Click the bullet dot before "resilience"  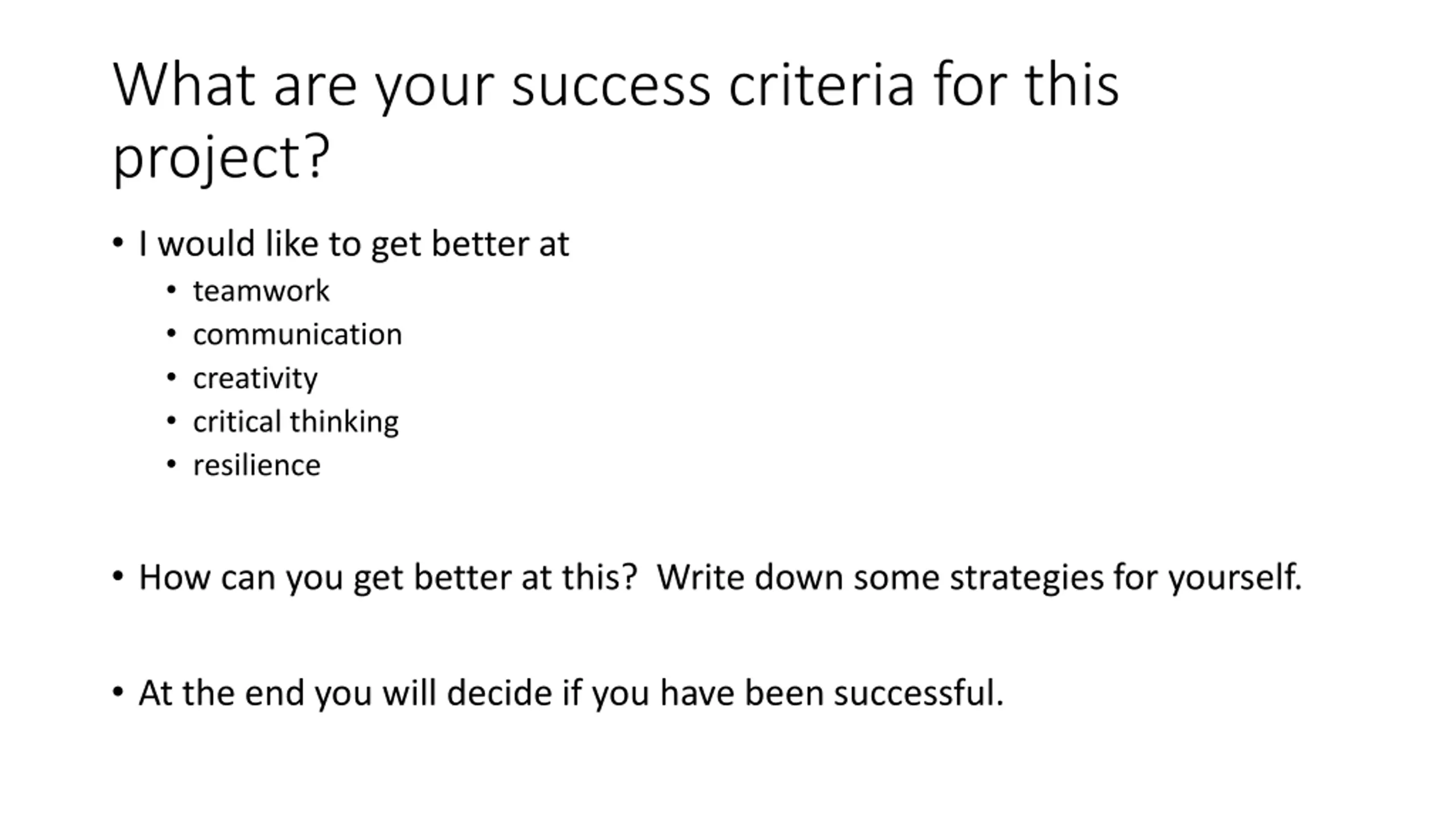point(171,465)
